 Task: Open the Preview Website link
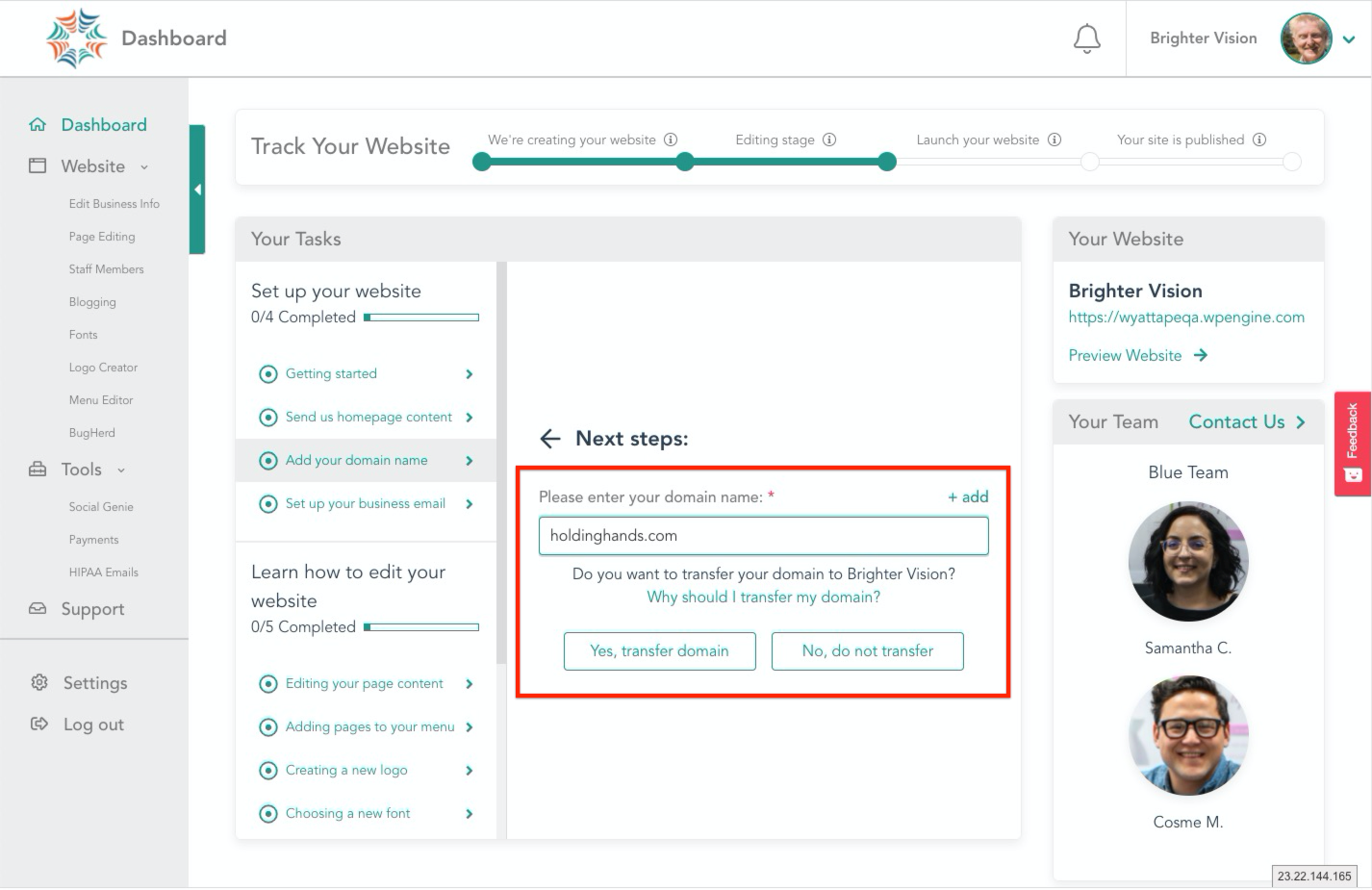(x=1125, y=355)
